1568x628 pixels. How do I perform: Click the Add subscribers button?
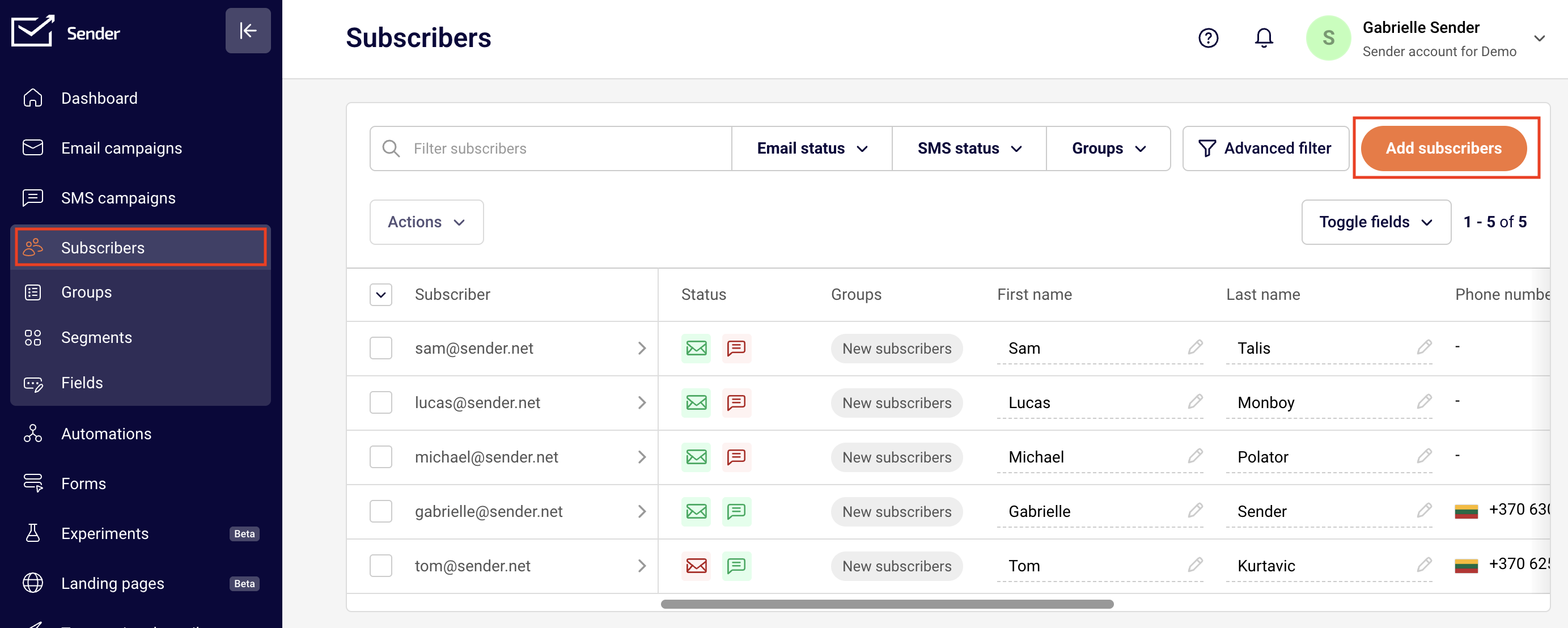[1443, 148]
